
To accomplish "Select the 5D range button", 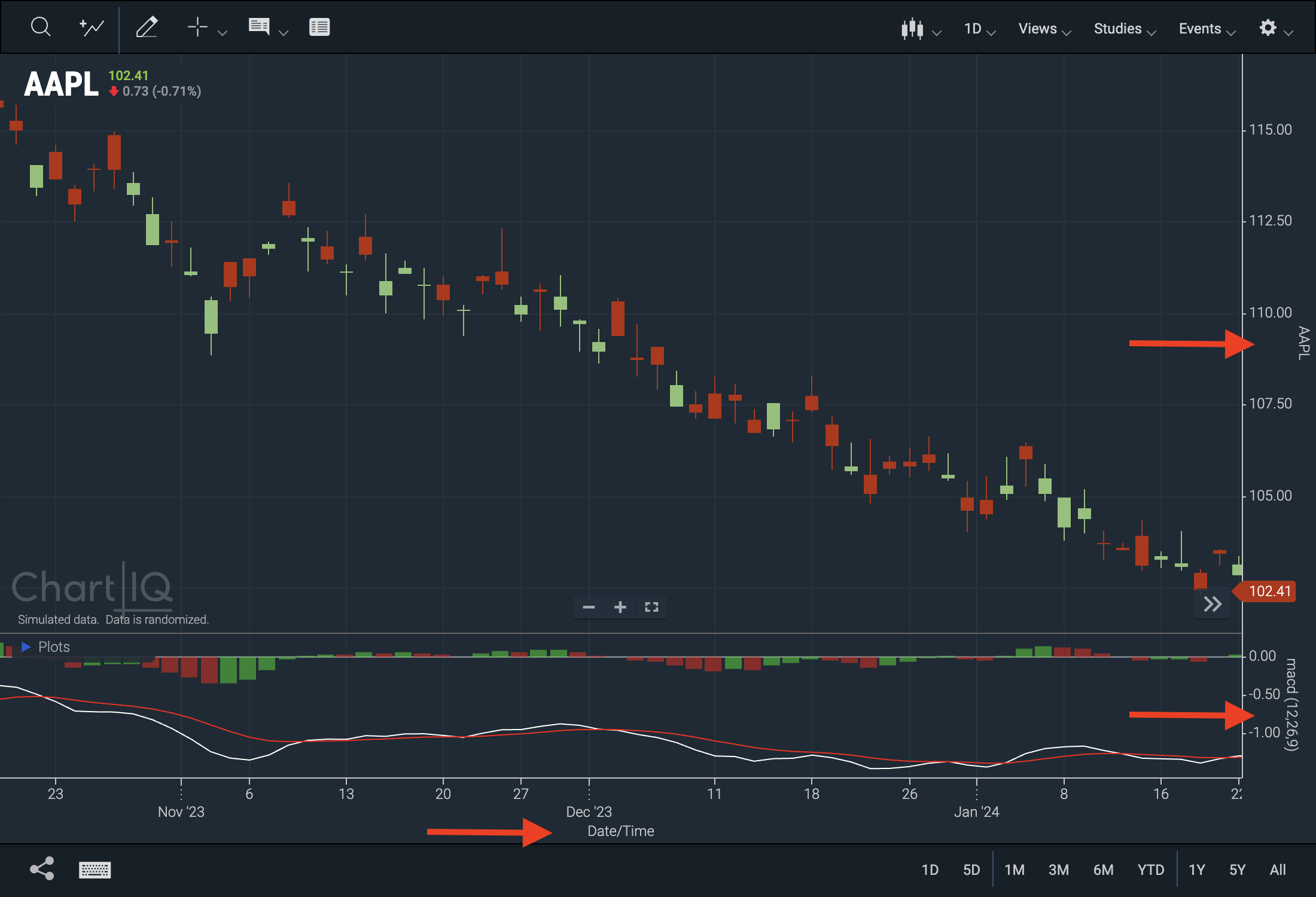I will pyautogui.click(x=971, y=870).
